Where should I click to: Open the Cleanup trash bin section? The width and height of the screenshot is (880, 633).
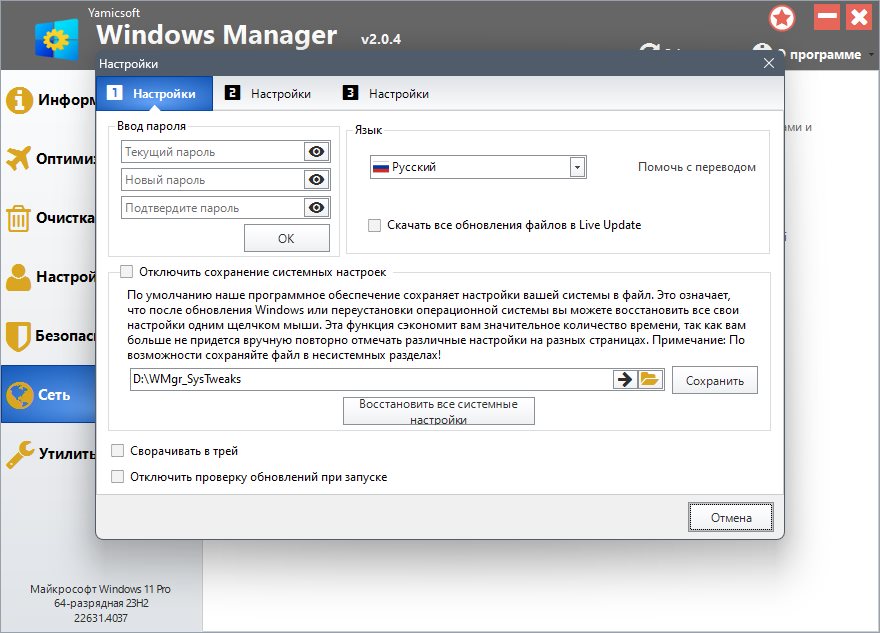click(18, 218)
